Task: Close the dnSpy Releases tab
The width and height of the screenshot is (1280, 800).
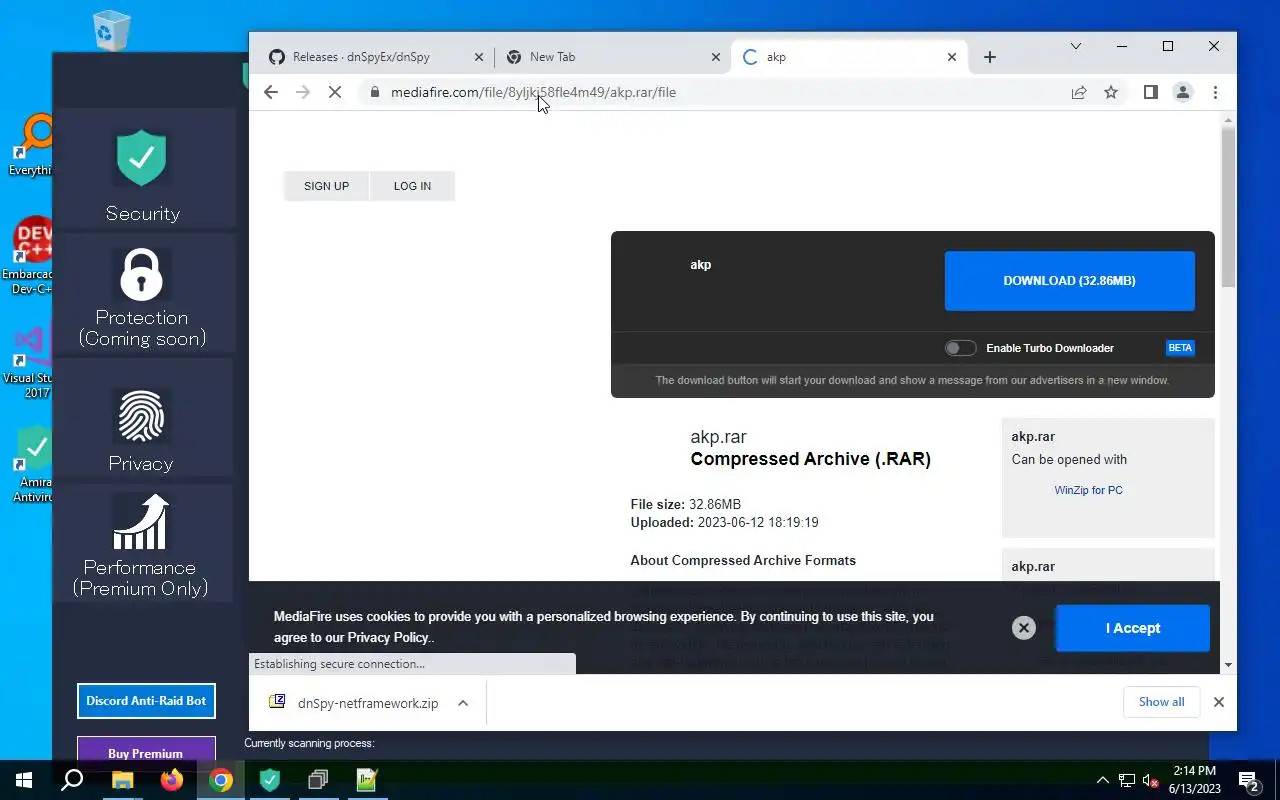Action: [x=478, y=57]
